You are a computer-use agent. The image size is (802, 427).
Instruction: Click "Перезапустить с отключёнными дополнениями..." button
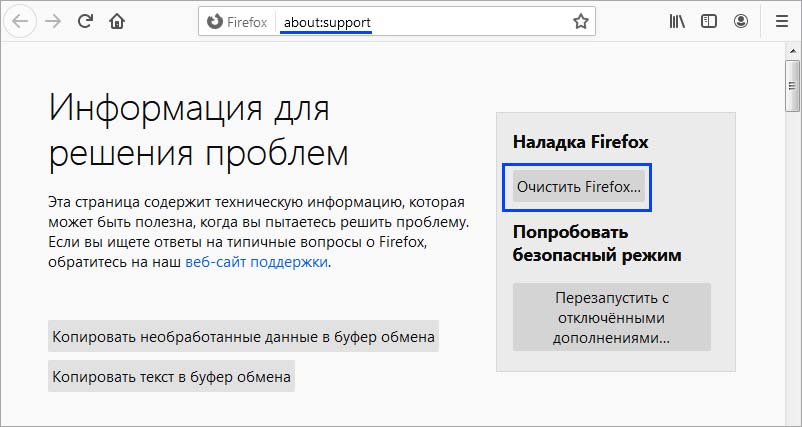point(612,317)
